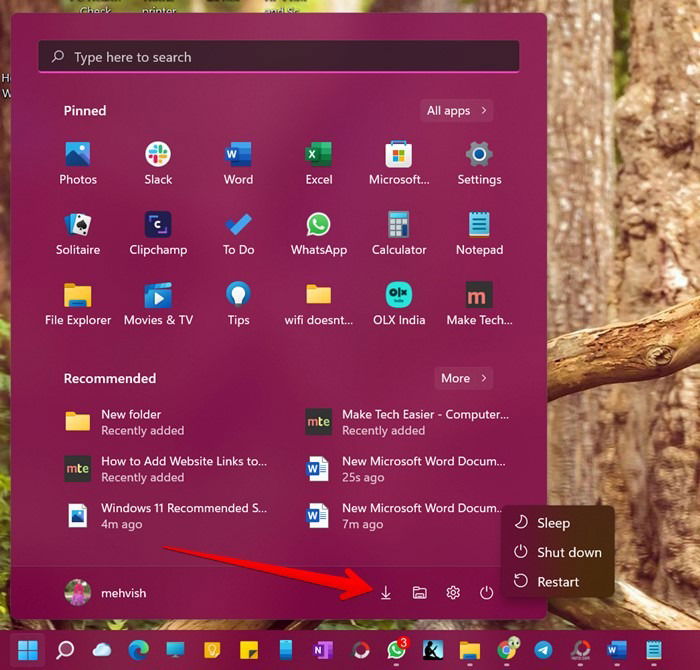Open the Calculator app
Image resolution: width=700 pixels, height=670 pixels.
399,233
